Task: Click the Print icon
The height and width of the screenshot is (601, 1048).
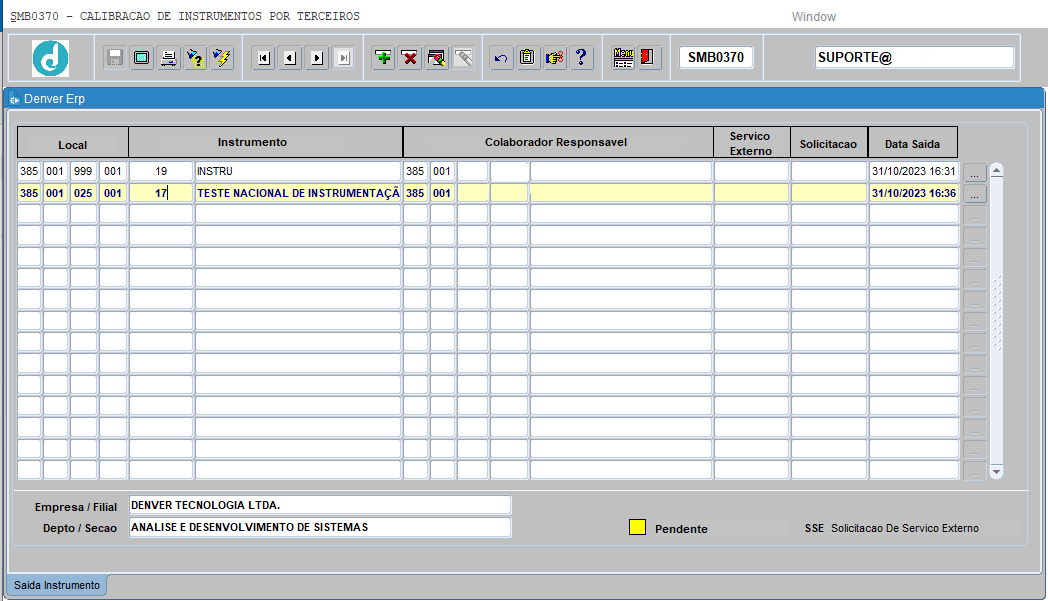Action: click(x=168, y=57)
